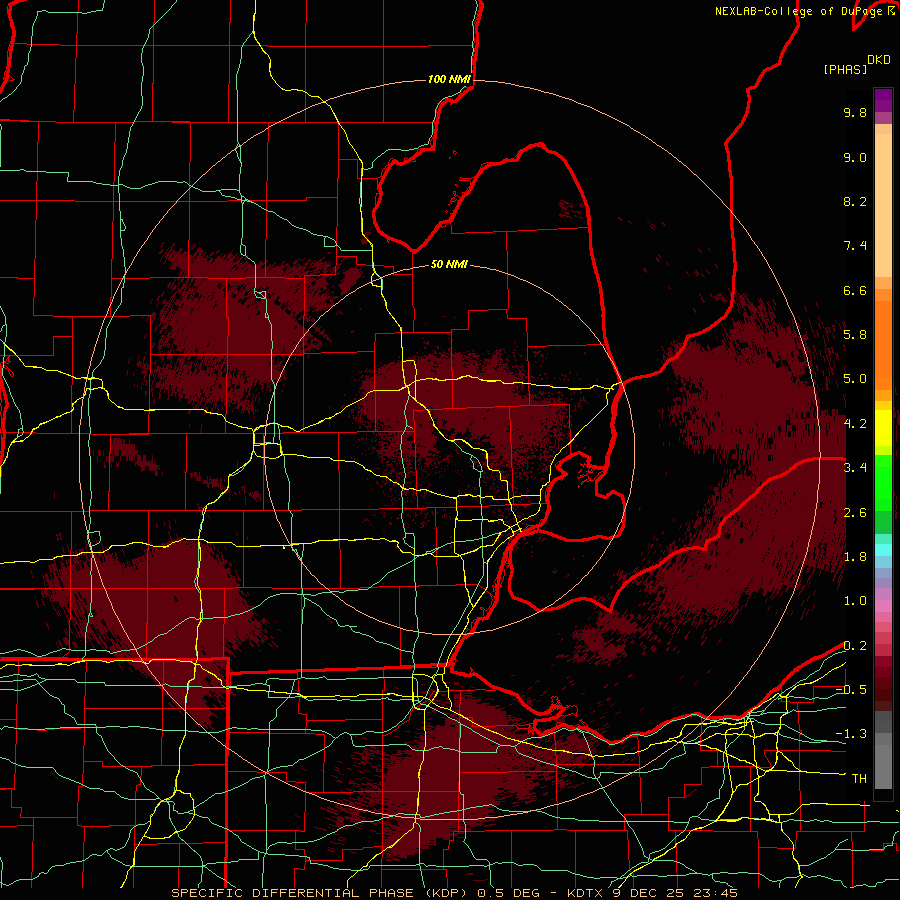This screenshot has width=900, height=900.
Task: Click the light peach segment of the color bar
Action: coord(883,205)
